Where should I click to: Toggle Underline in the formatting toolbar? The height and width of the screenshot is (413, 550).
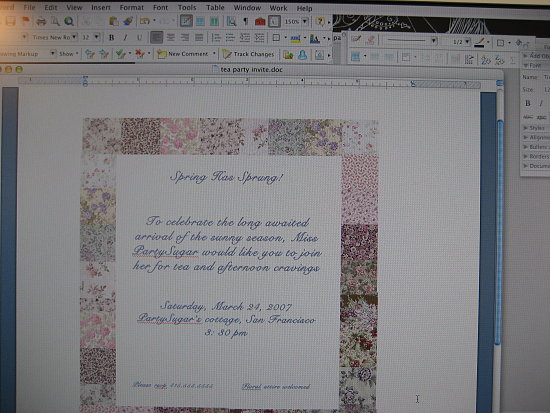tap(140, 37)
